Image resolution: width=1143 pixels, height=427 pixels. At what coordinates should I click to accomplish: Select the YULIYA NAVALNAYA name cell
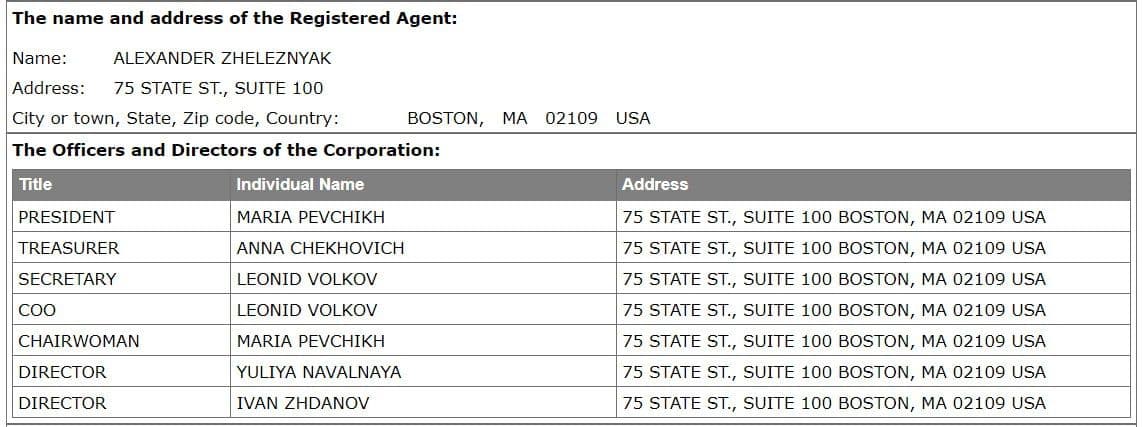coord(423,372)
